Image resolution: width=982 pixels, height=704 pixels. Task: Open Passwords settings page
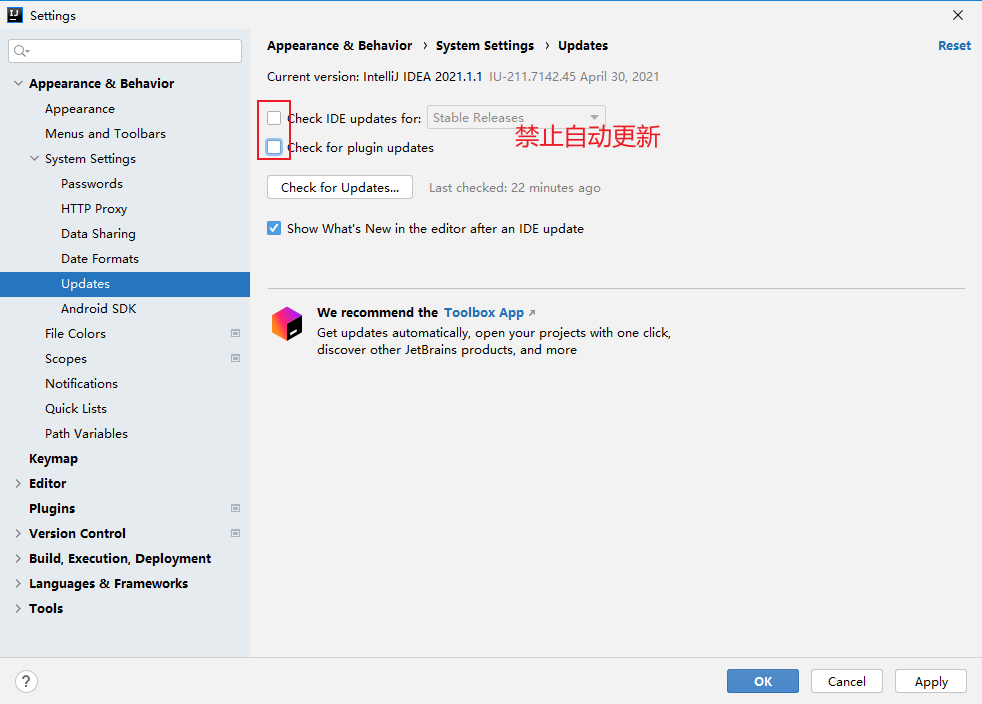[92, 184]
